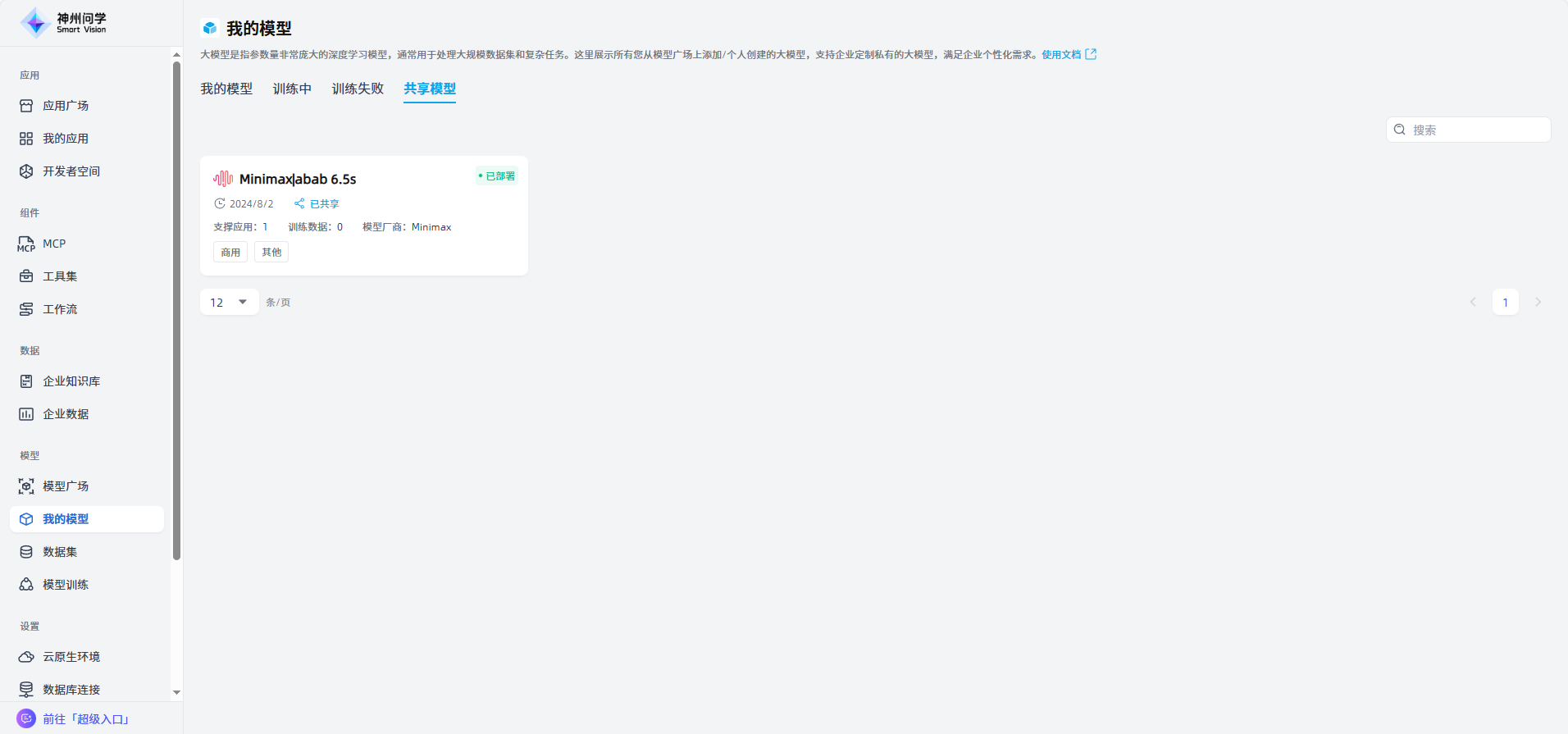Image resolution: width=1568 pixels, height=734 pixels.
Task: Open 企业知识库 icon in sidebar
Action: coord(26,381)
